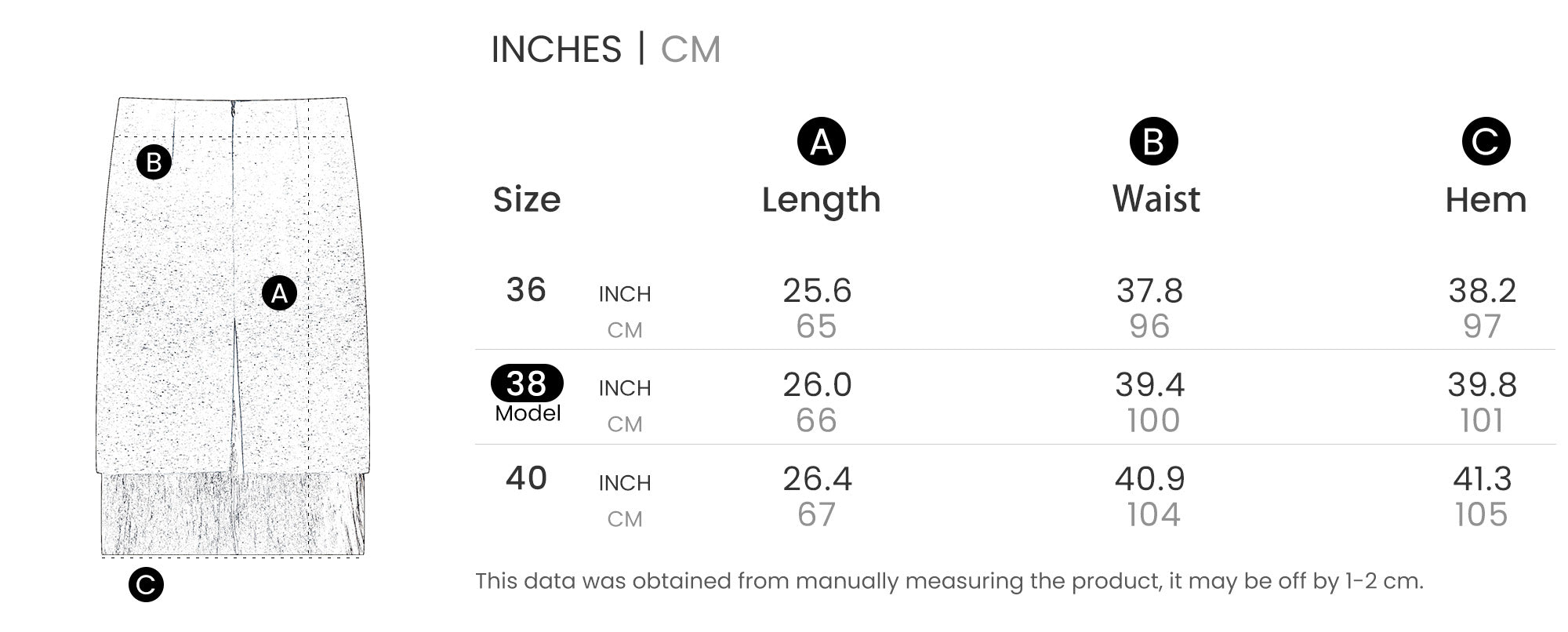Click the Hem column header
Viewport: 1568px width, 632px height.
(x=1486, y=200)
